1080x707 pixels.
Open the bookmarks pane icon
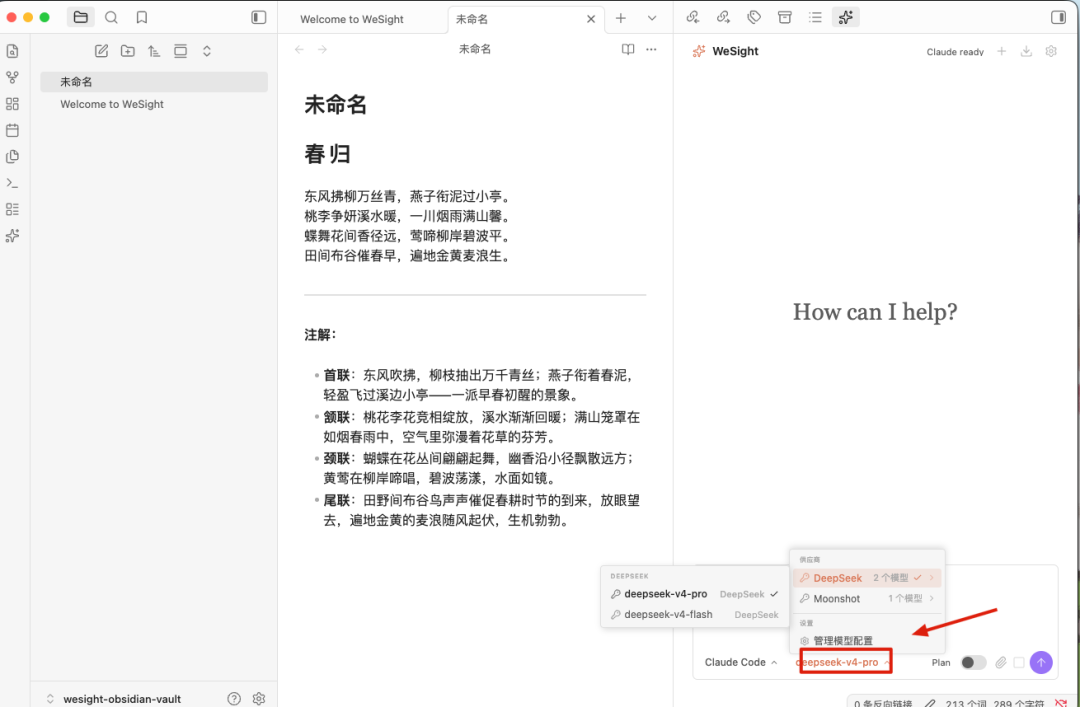pyautogui.click(x=142, y=17)
